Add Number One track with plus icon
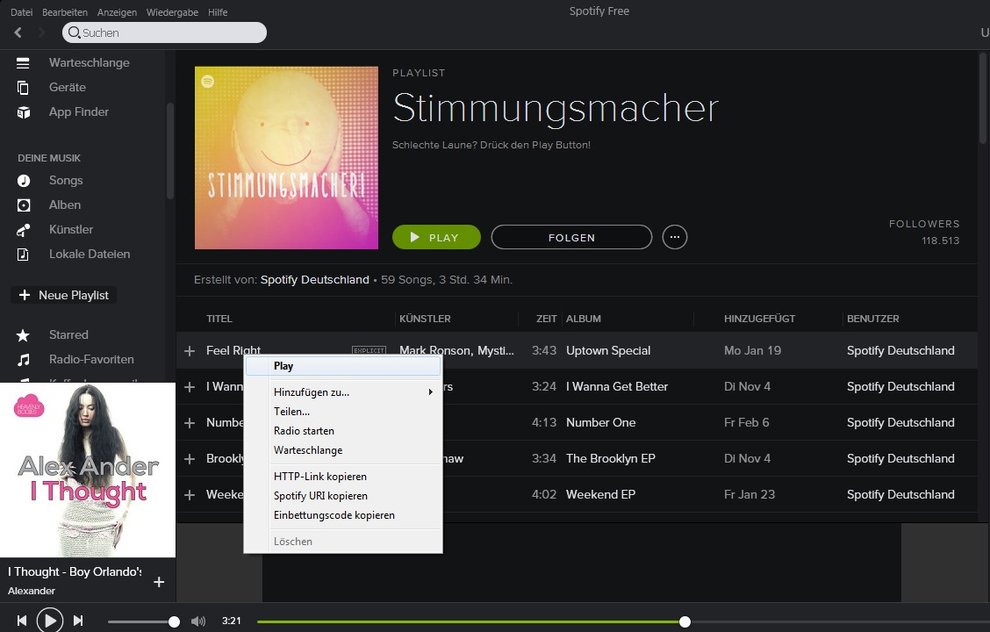Viewport: 990px width, 632px height. [x=189, y=422]
